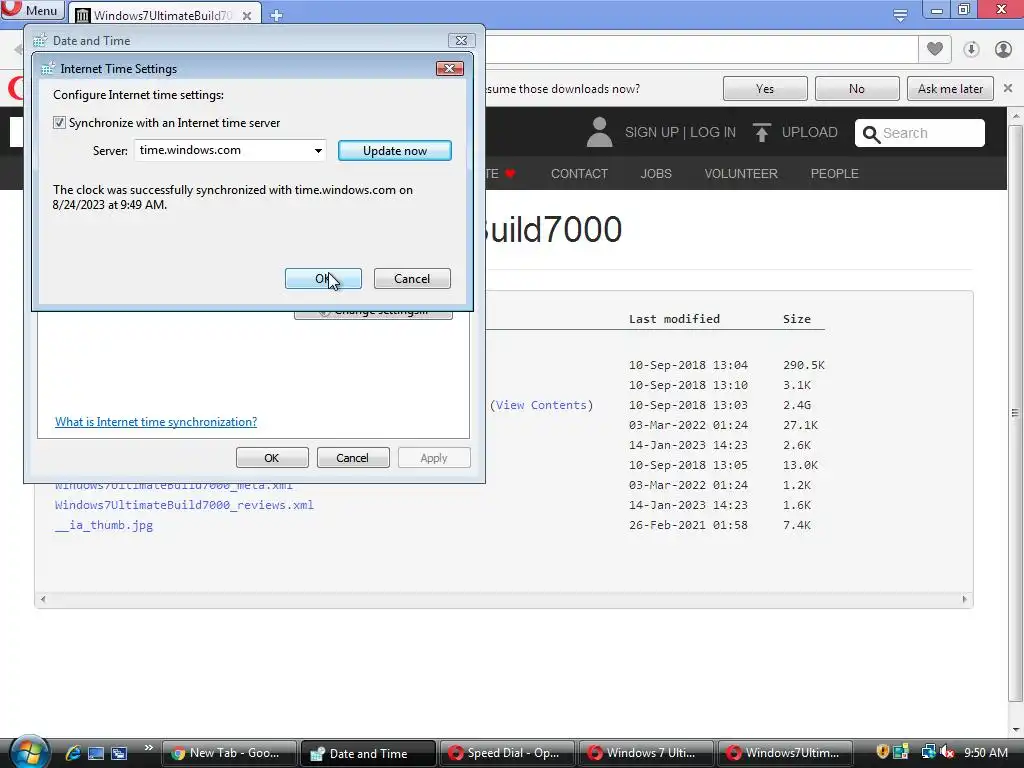Screen dimensions: 1024x768
Task: Open the __ia_thumb.jpg file link
Action: 104,525
